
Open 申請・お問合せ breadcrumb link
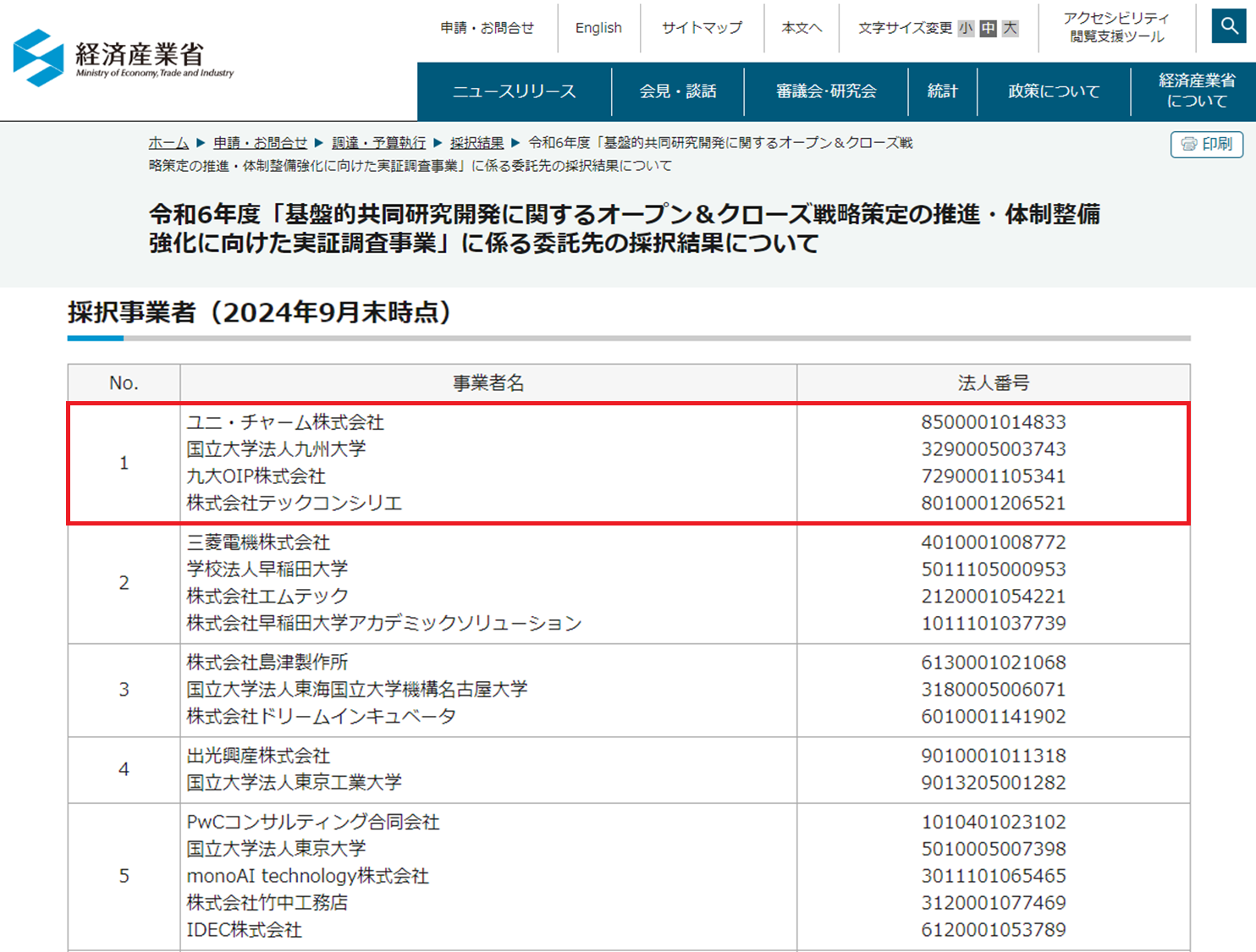click(x=260, y=143)
